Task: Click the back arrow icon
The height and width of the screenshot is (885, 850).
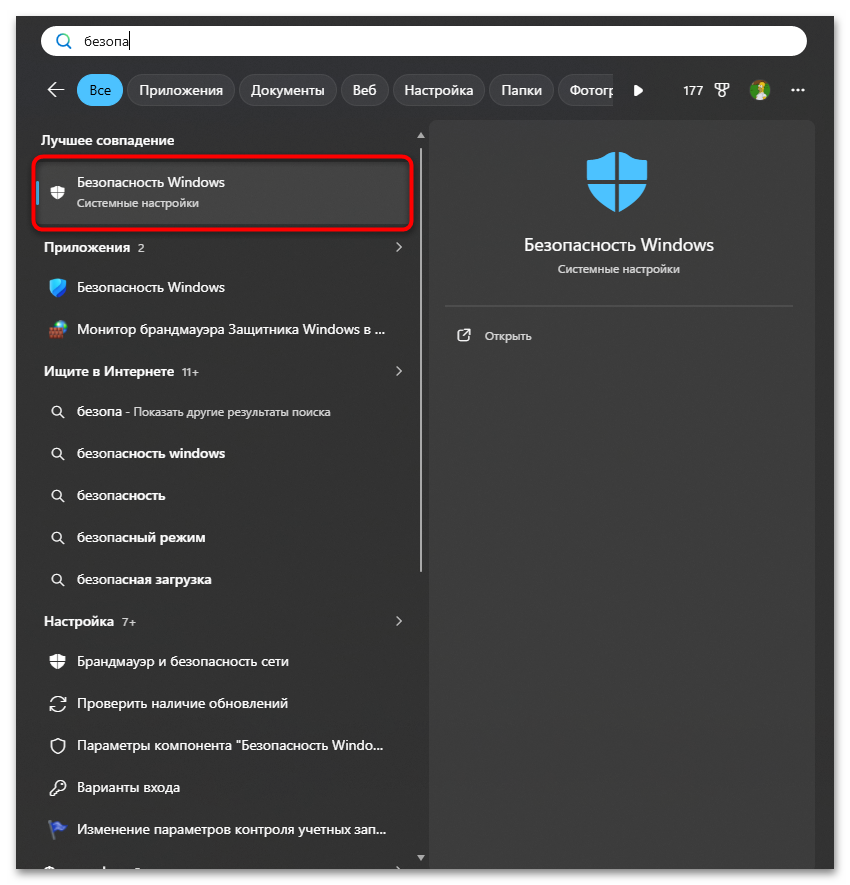Action: coord(56,90)
